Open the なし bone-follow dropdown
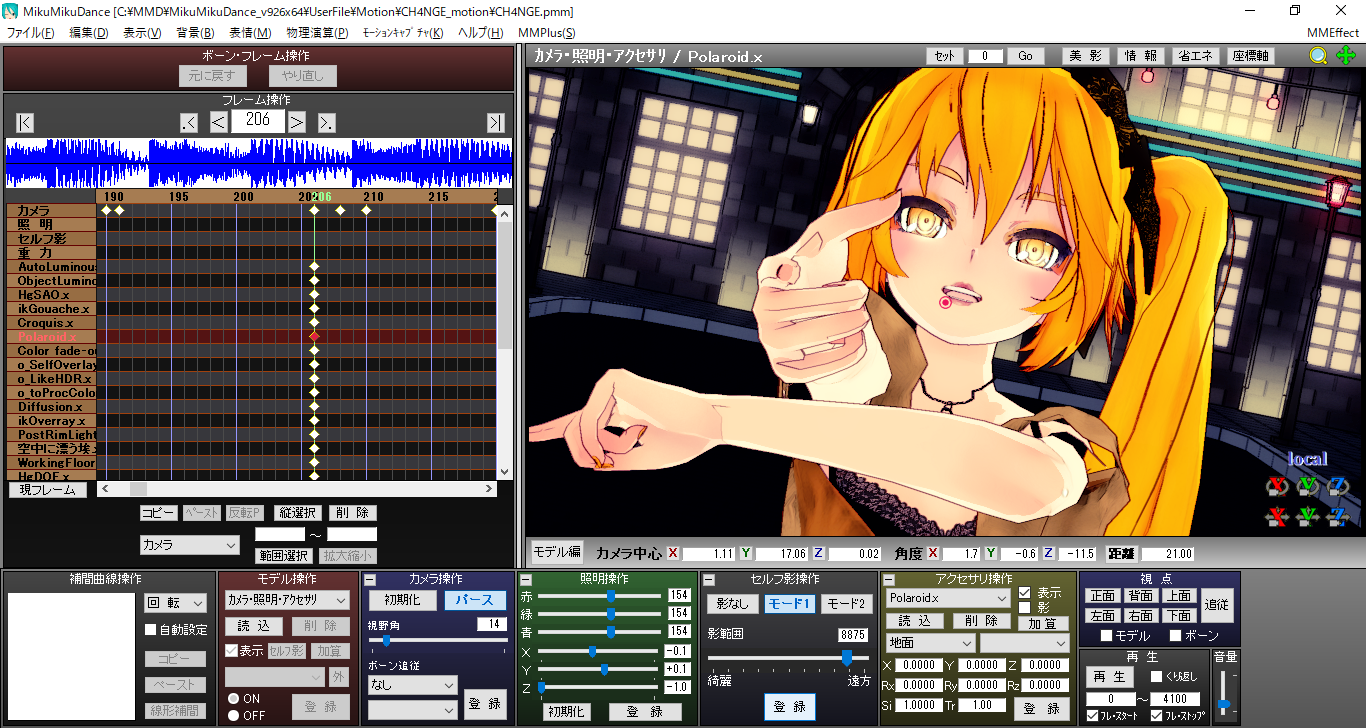The height and width of the screenshot is (728, 1366). point(412,685)
